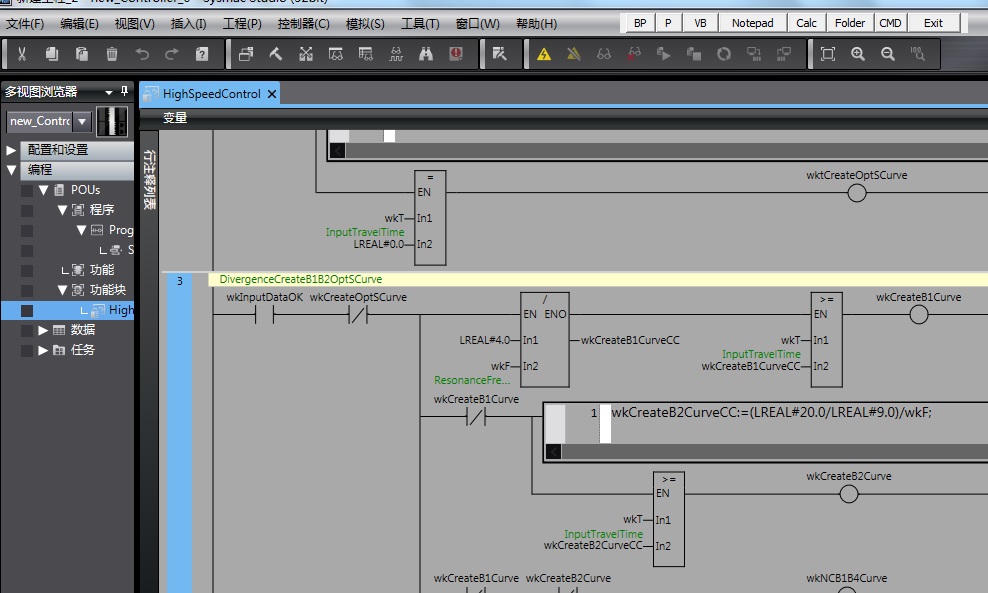Toggle the square marker beside 任务

[x=27, y=350]
